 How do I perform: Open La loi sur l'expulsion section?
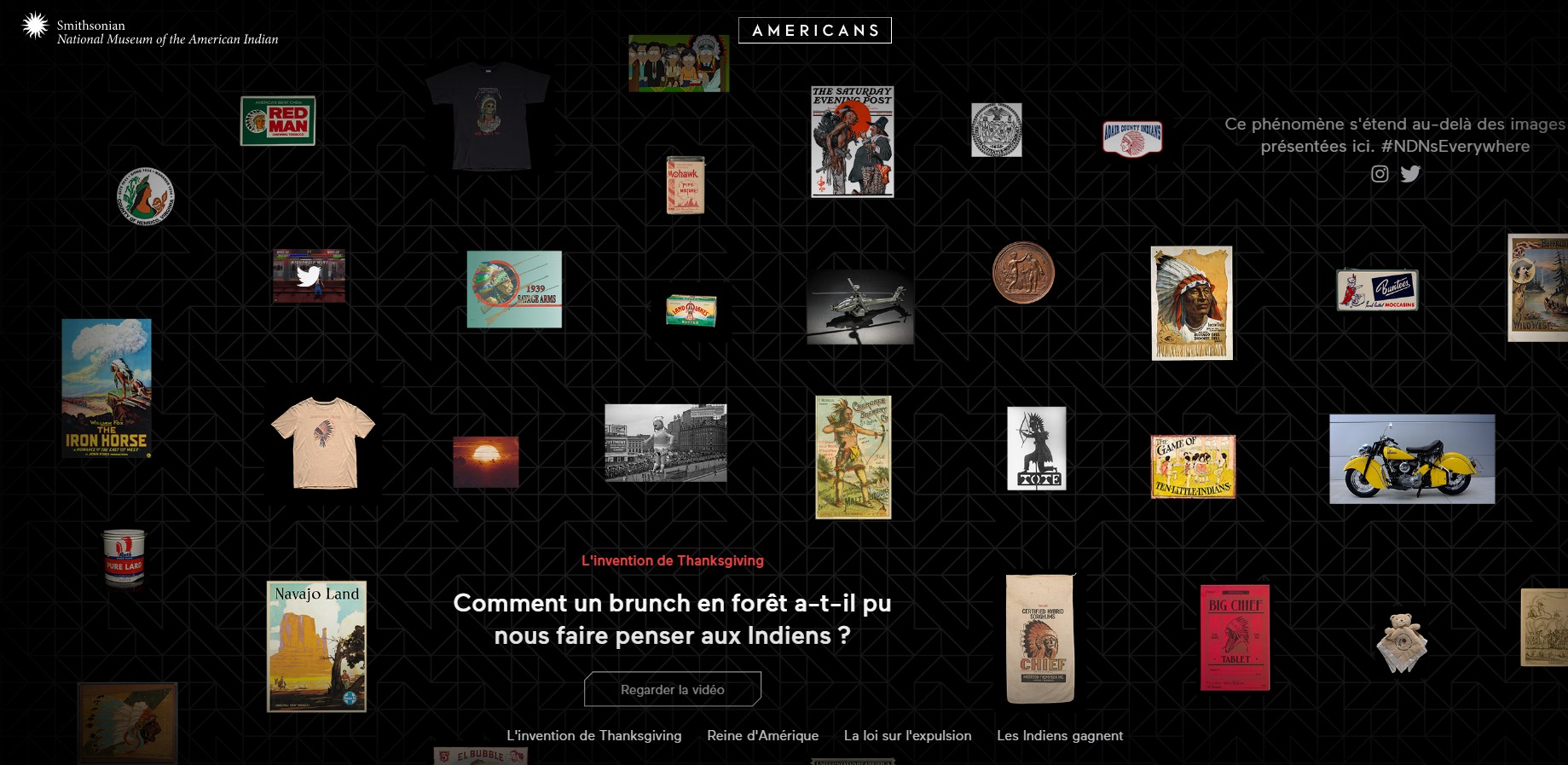908,735
